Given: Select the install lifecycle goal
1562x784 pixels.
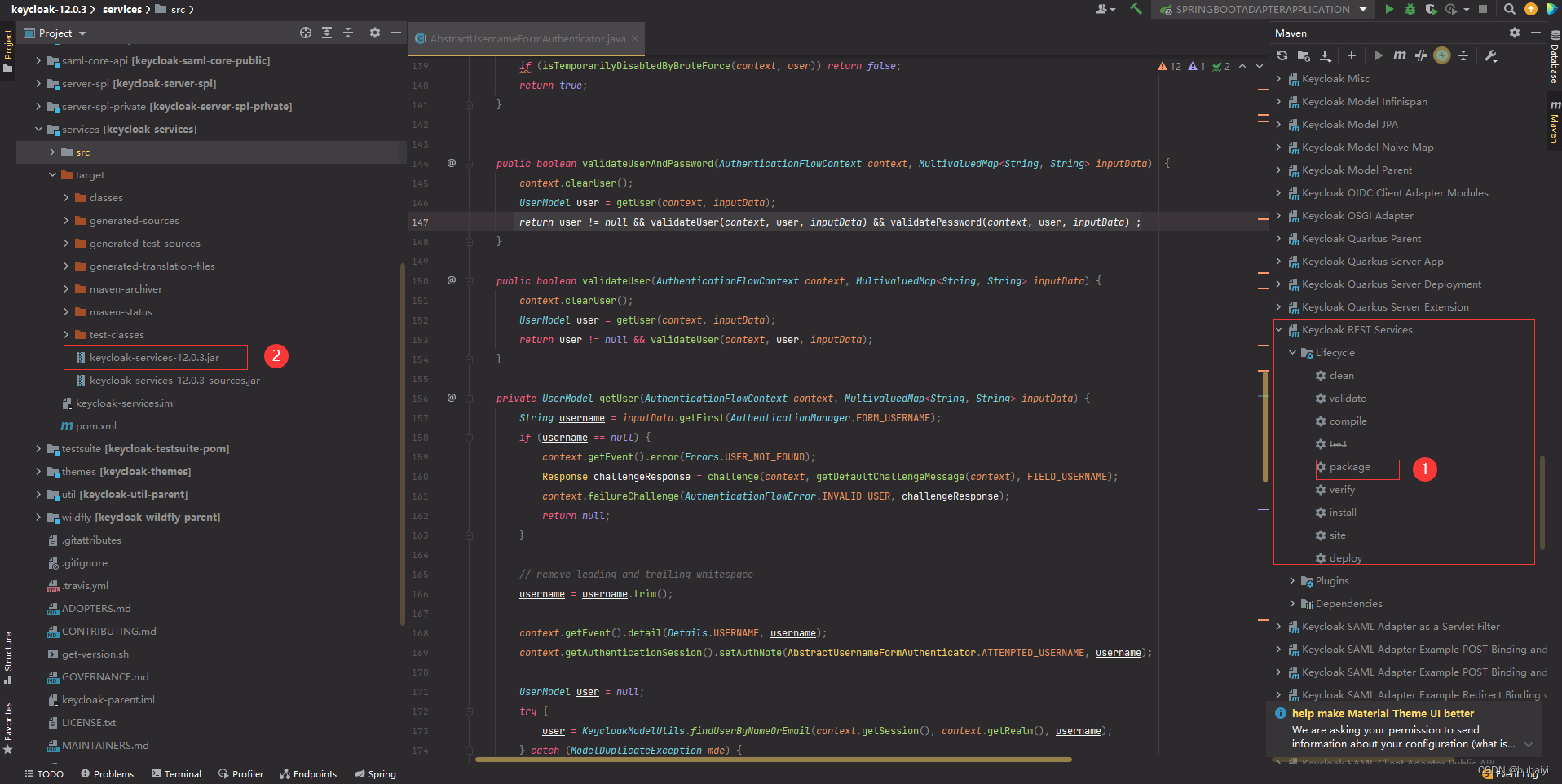Looking at the screenshot, I should click(1343, 513).
